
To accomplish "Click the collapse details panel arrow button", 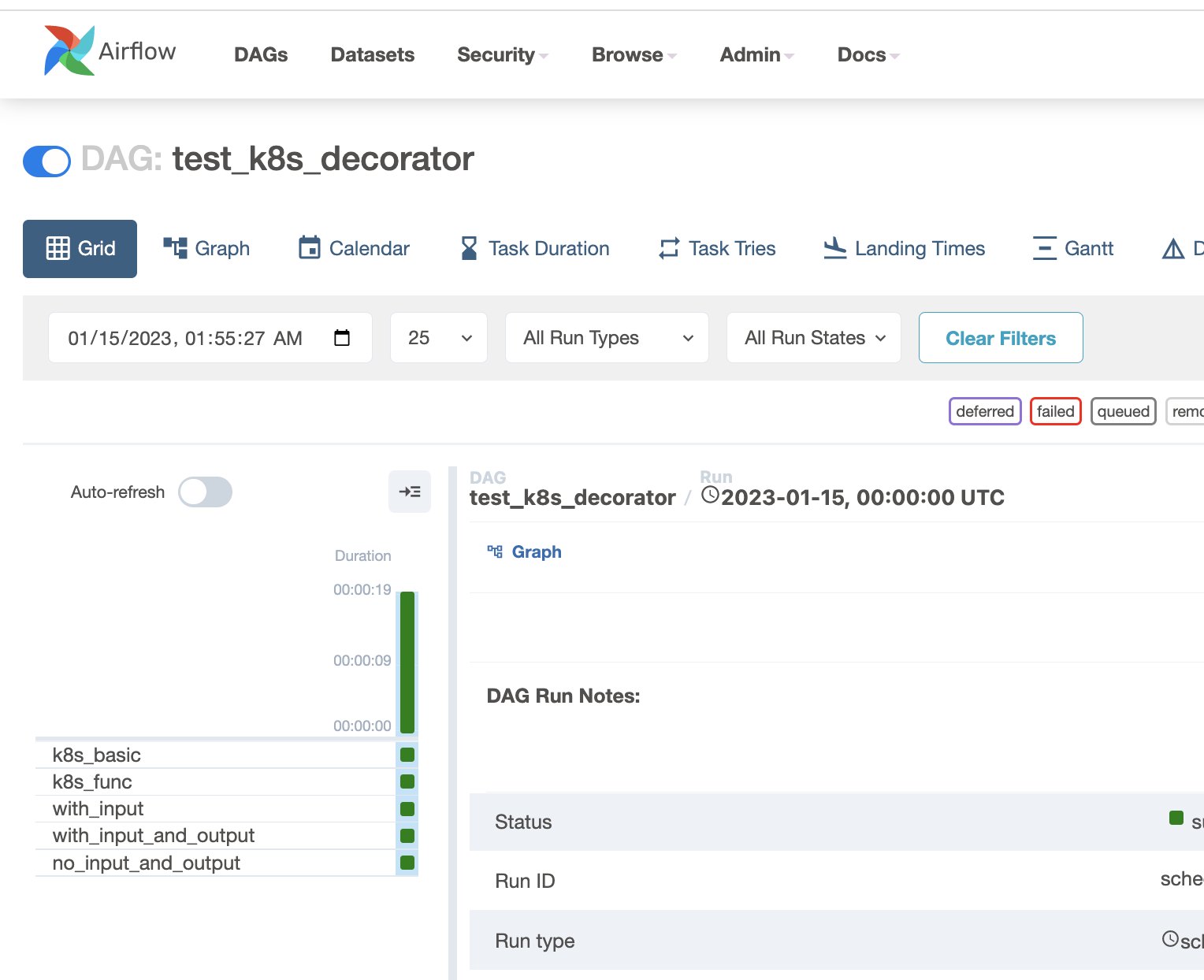I will tap(410, 492).
